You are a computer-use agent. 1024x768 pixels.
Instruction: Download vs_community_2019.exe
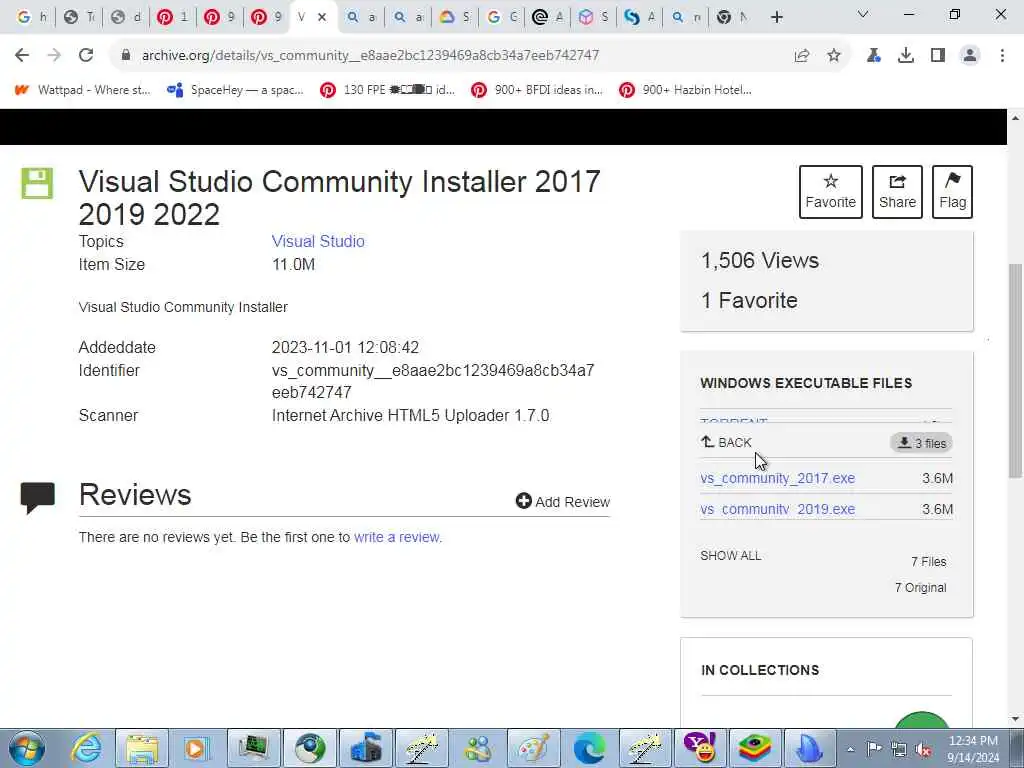click(777, 509)
